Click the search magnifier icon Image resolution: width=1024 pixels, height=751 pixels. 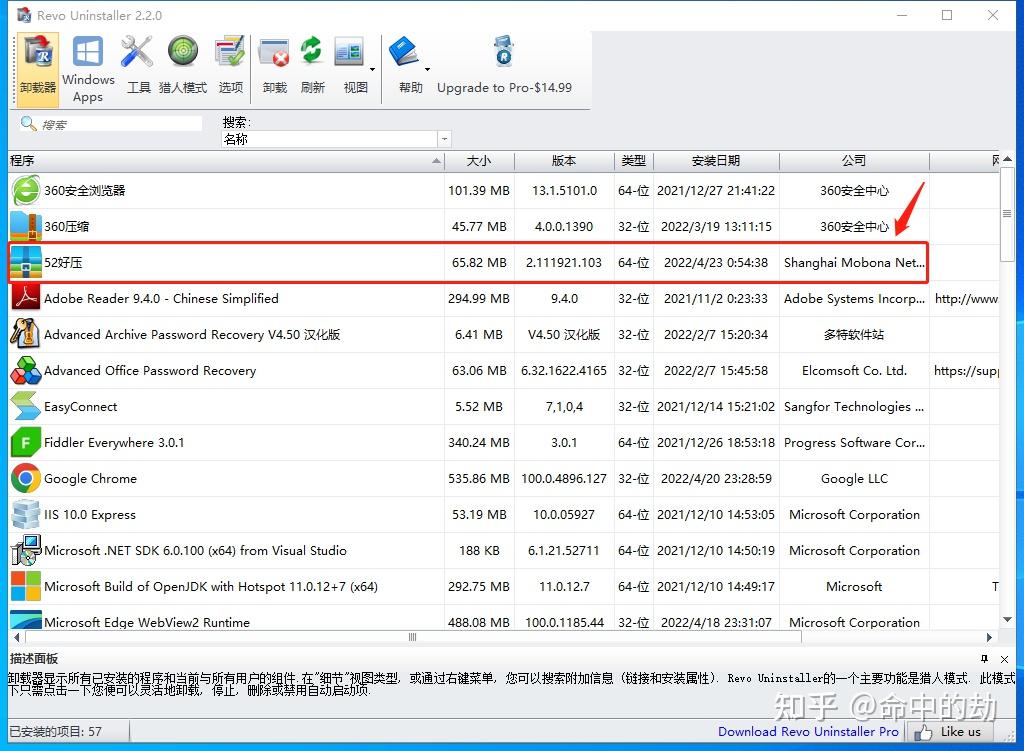[28, 123]
